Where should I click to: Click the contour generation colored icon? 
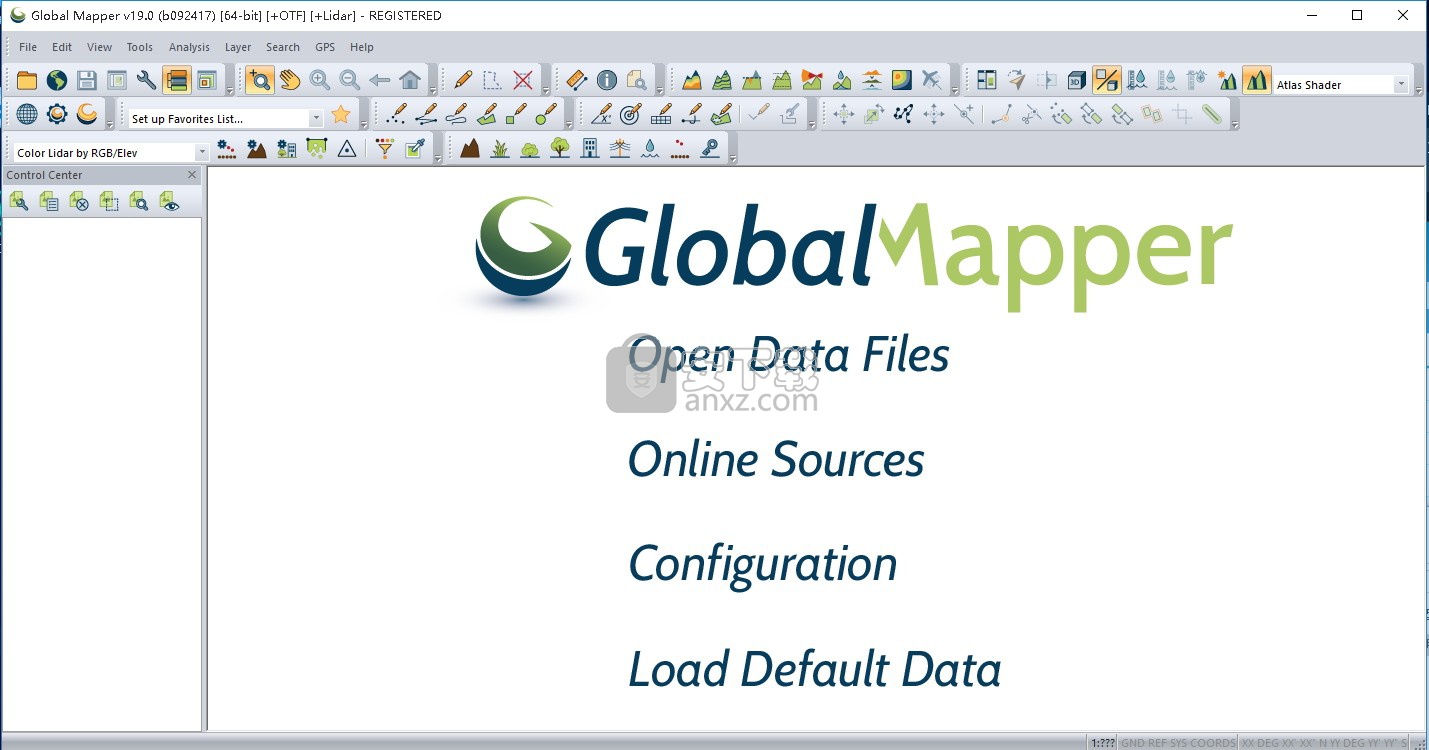pyautogui.click(x=902, y=81)
